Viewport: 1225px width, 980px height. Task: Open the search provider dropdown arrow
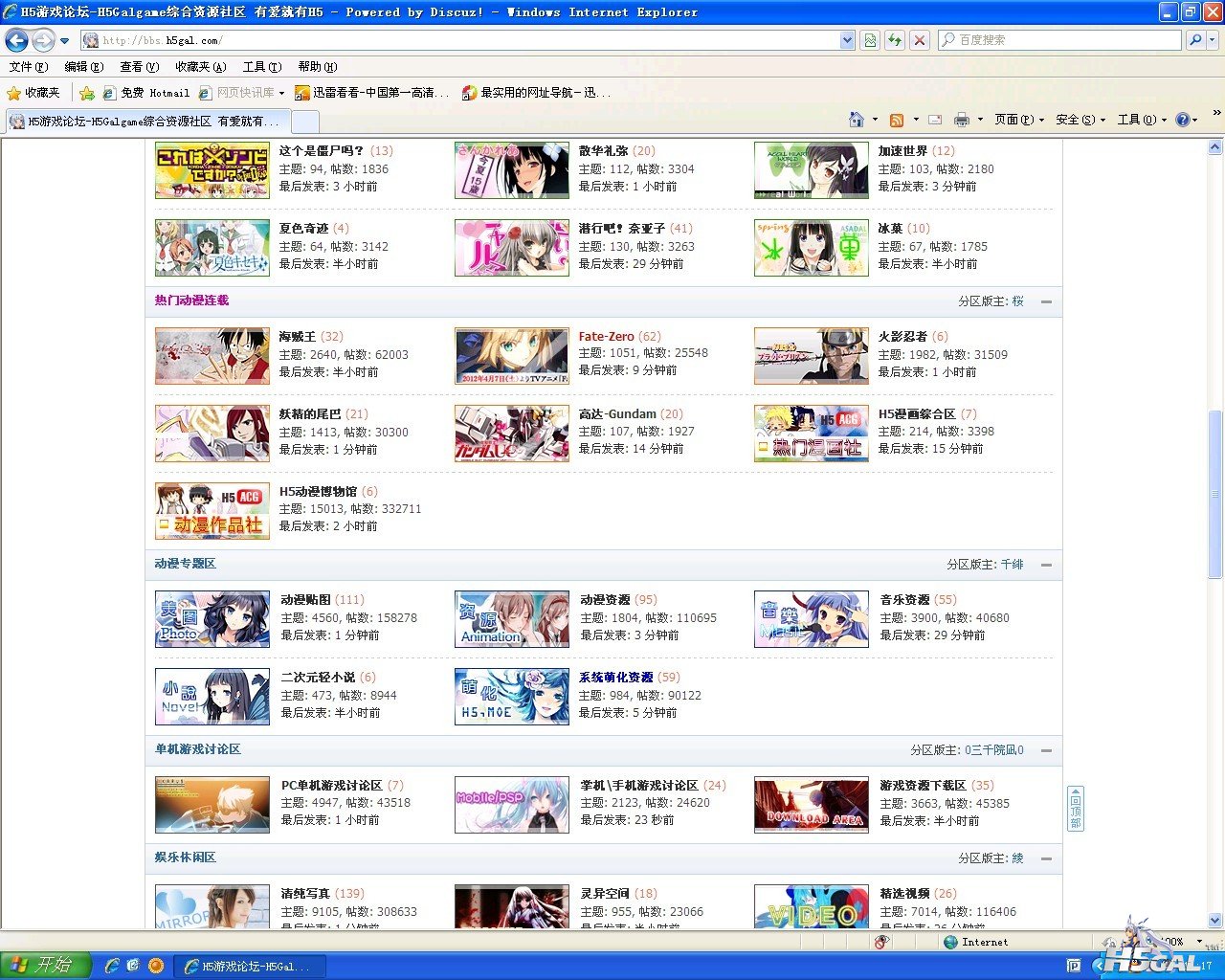1214,40
